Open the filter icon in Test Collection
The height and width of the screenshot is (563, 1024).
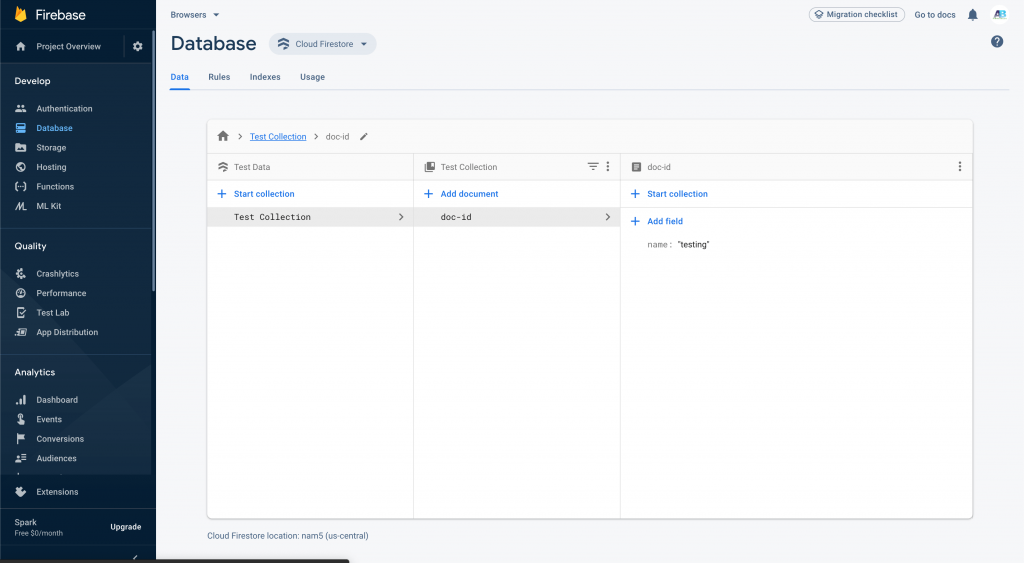(592, 167)
